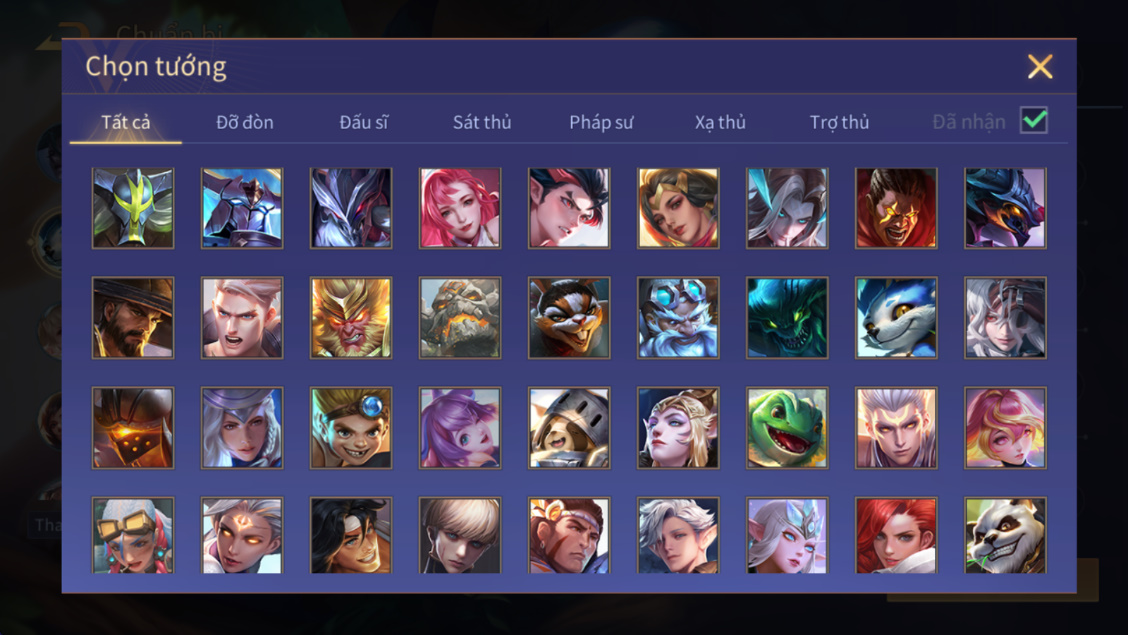This screenshot has height=635, width=1128.
Task: Switch to the Xạ thủ tab
Action: tap(720, 122)
